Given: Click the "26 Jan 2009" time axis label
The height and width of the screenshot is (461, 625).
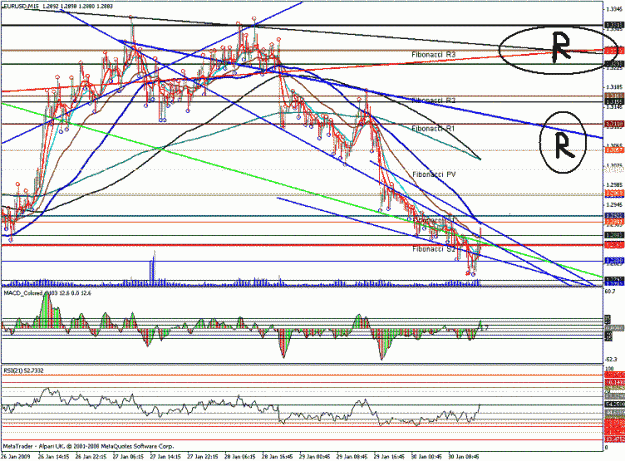Looking at the screenshot, I should pos(16,457).
